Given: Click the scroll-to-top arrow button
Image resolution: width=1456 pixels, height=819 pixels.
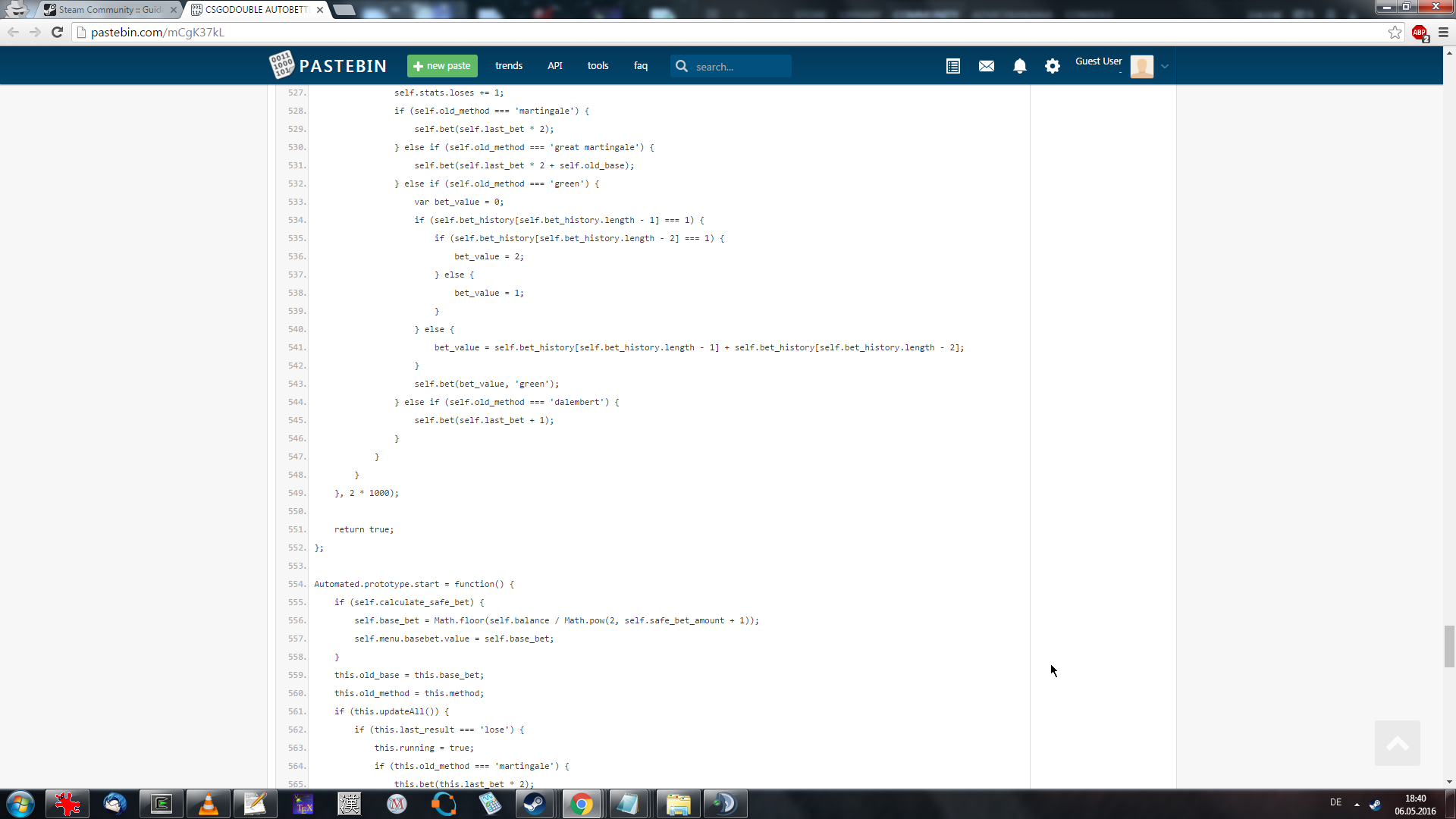Looking at the screenshot, I should pos(1397,743).
